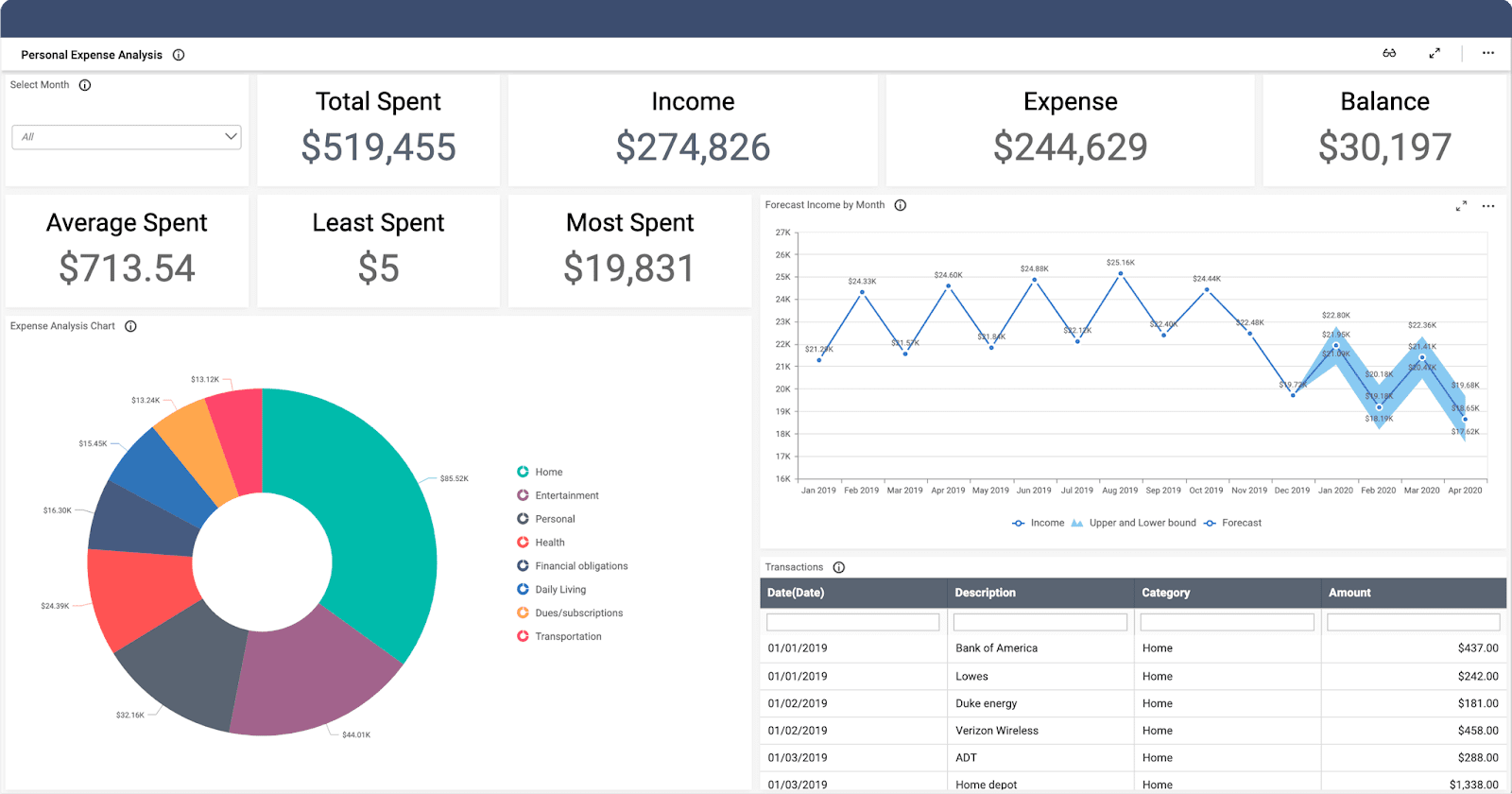The width and height of the screenshot is (1512, 794).
Task: Click info icon next to Transactions title
Action: pyautogui.click(x=838, y=567)
